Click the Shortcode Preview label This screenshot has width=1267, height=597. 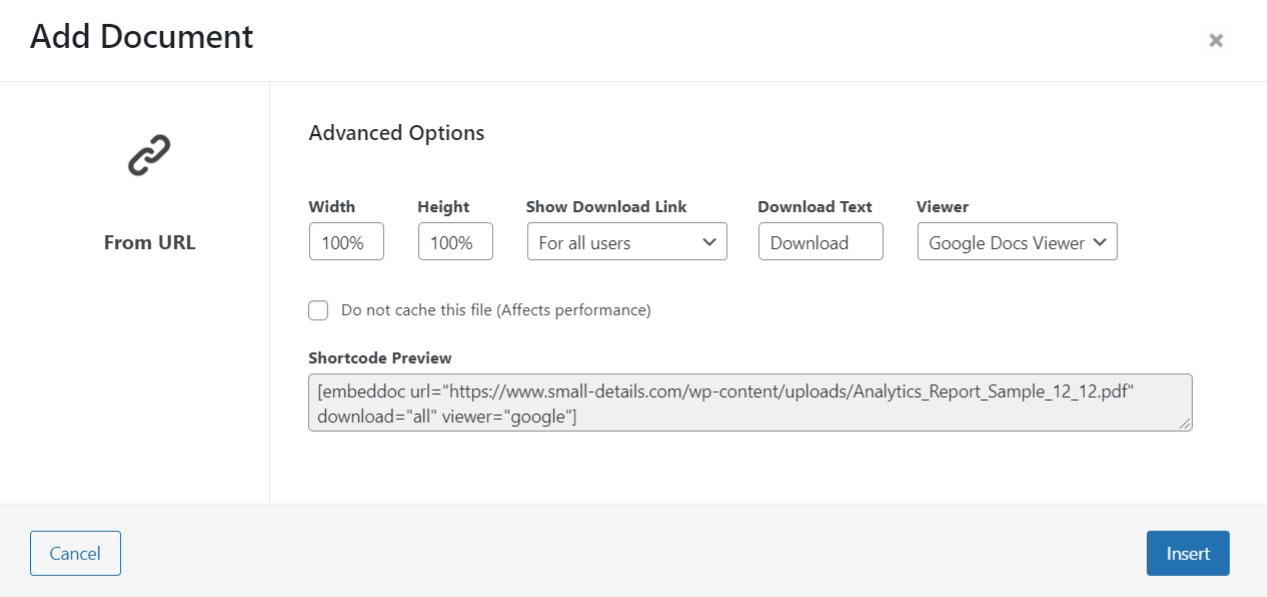pos(380,358)
